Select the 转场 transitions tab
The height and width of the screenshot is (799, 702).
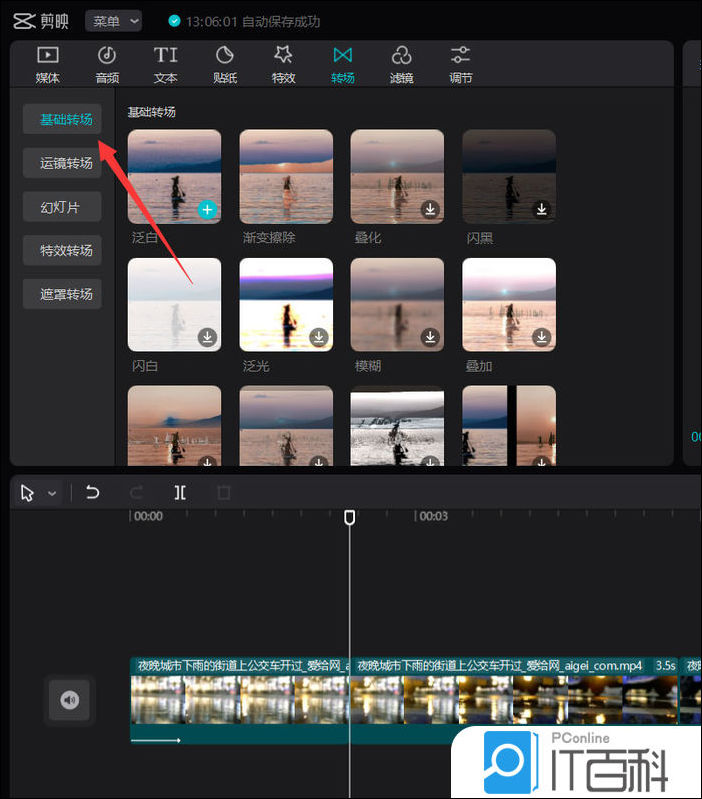[x=342, y=65]
